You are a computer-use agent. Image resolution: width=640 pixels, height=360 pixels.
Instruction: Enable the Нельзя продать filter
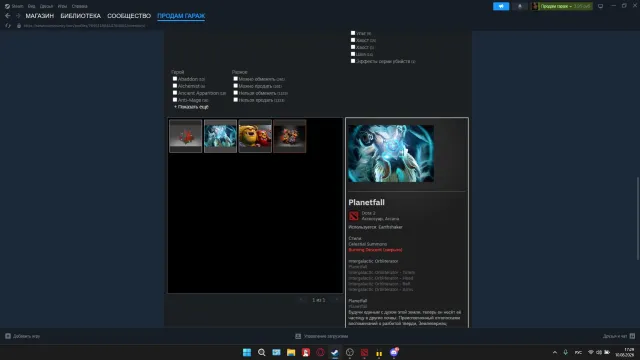point(236,100)
